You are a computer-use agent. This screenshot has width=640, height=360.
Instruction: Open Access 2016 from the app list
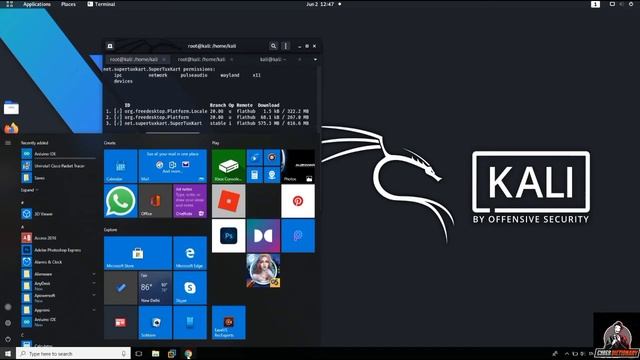click(x=58, y=238)
